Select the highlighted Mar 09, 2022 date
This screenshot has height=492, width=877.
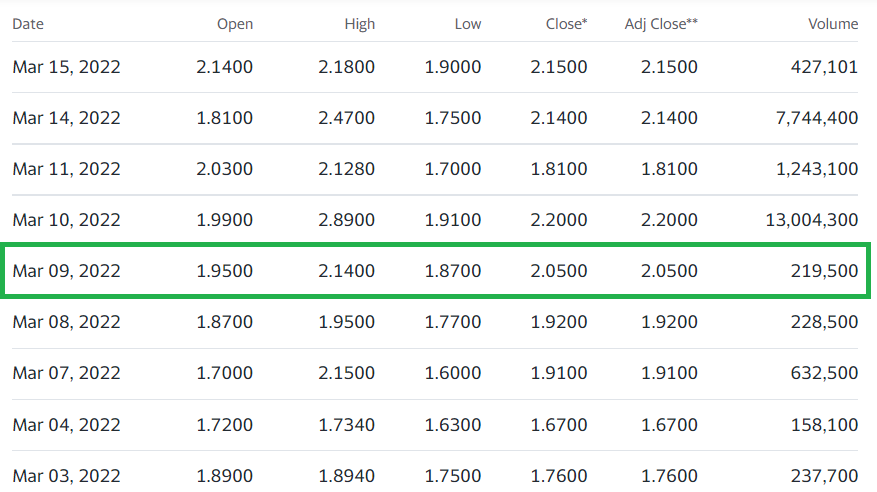pyautogui.click(x=67, y=271)
